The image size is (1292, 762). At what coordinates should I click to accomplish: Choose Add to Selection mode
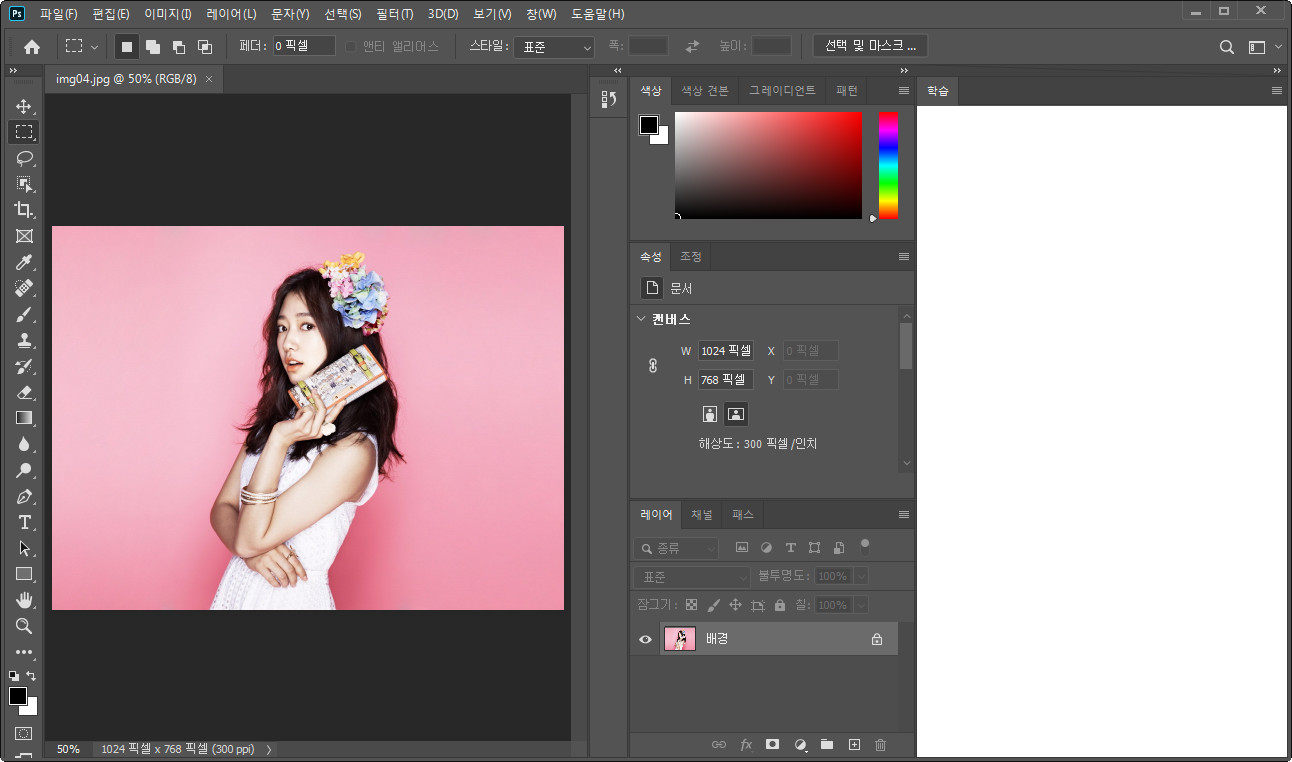(x=153, y=46)
